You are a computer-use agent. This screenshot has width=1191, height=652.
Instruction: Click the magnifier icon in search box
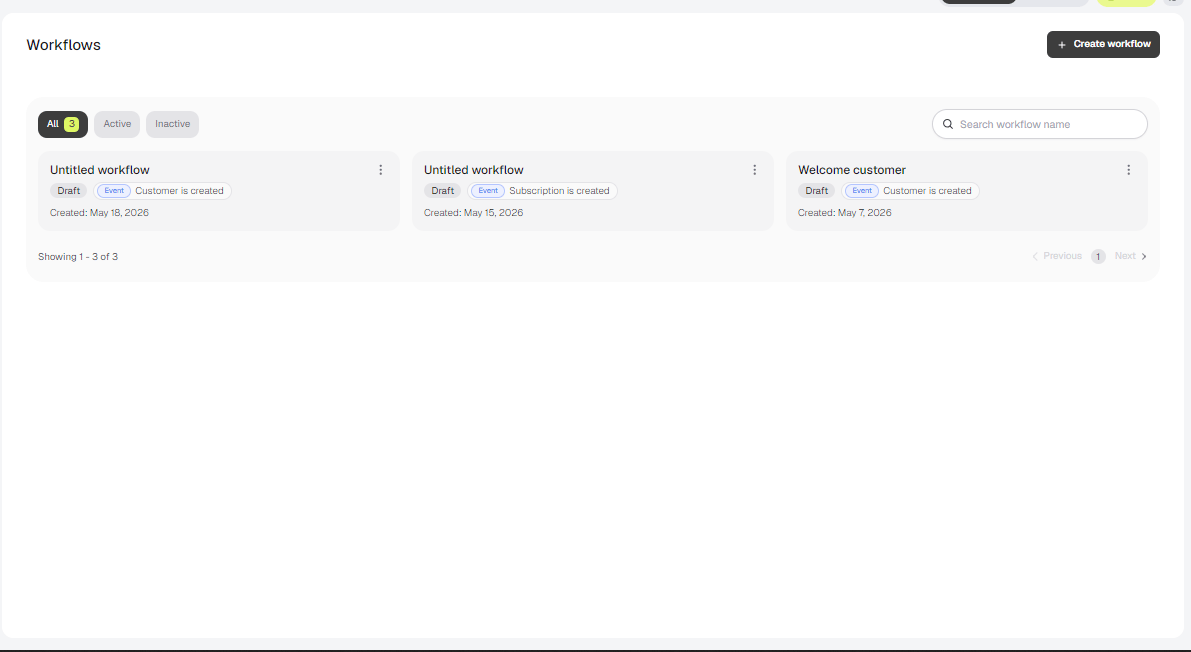pos(948,124)
